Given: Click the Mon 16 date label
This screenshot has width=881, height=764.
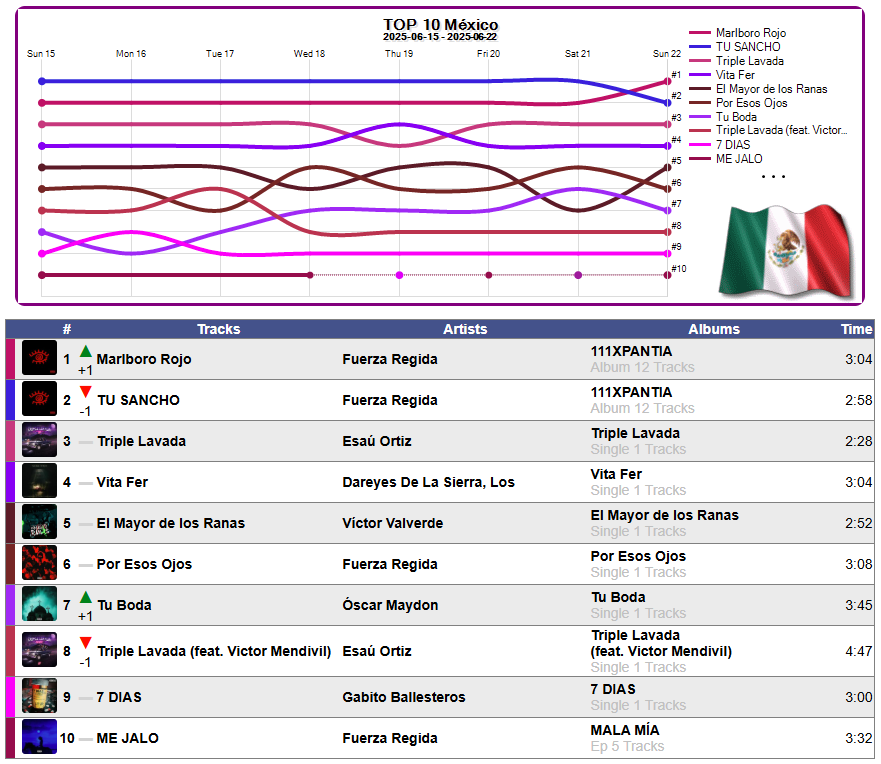Looking at the screenshot, I should tap(131, 54).
